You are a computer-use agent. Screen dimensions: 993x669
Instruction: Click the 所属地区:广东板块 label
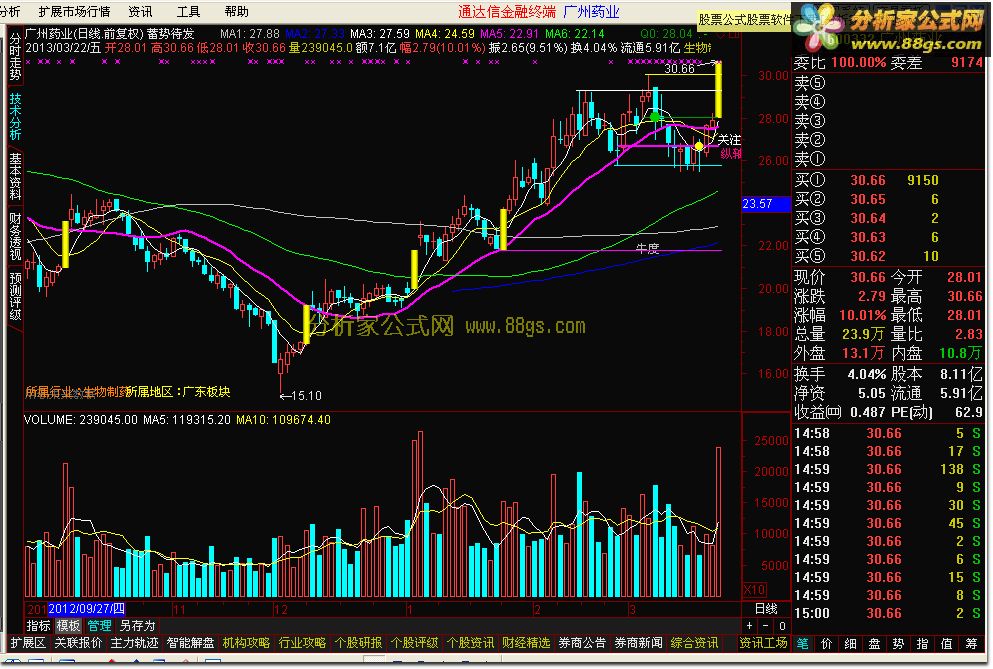click(x=178, y=392)
